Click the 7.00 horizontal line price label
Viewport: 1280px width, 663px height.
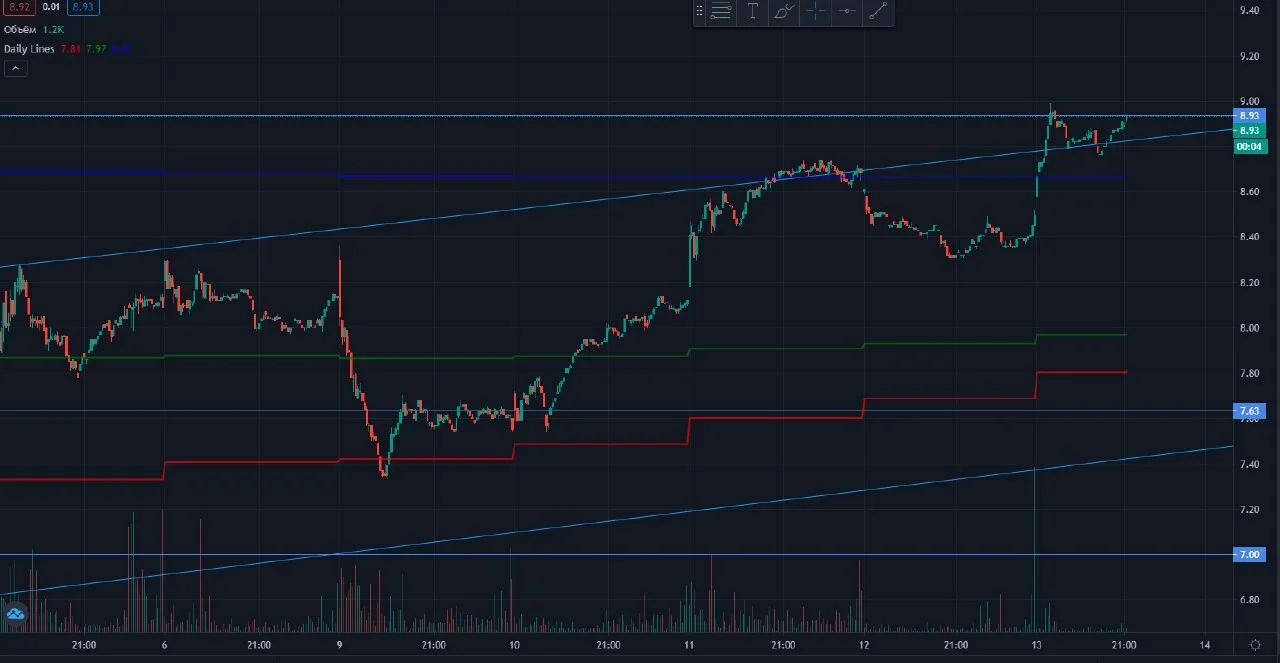(1249, 554)
